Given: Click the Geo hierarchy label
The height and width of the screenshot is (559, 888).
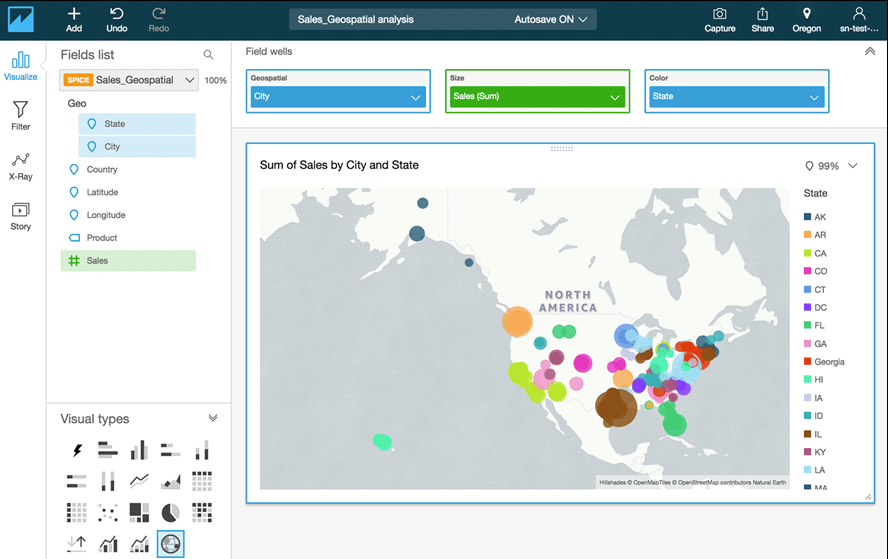Looking at the screenshot, I should pyautogui.click(x=77, y=103).
